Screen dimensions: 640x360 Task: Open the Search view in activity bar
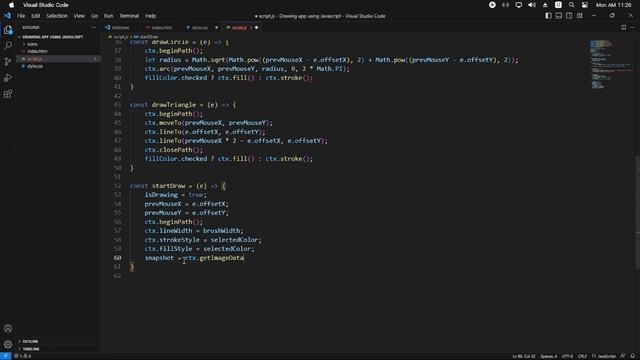[x=8, y=45]
